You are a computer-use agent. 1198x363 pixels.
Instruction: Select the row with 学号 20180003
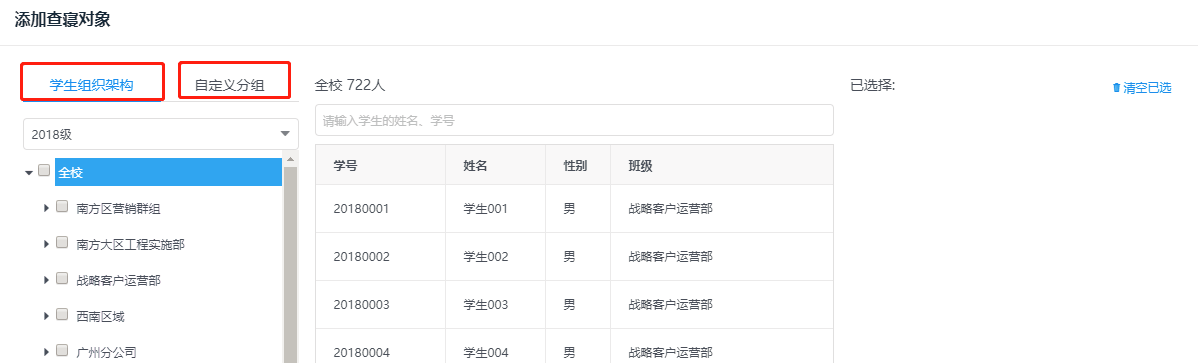(574, 304)
